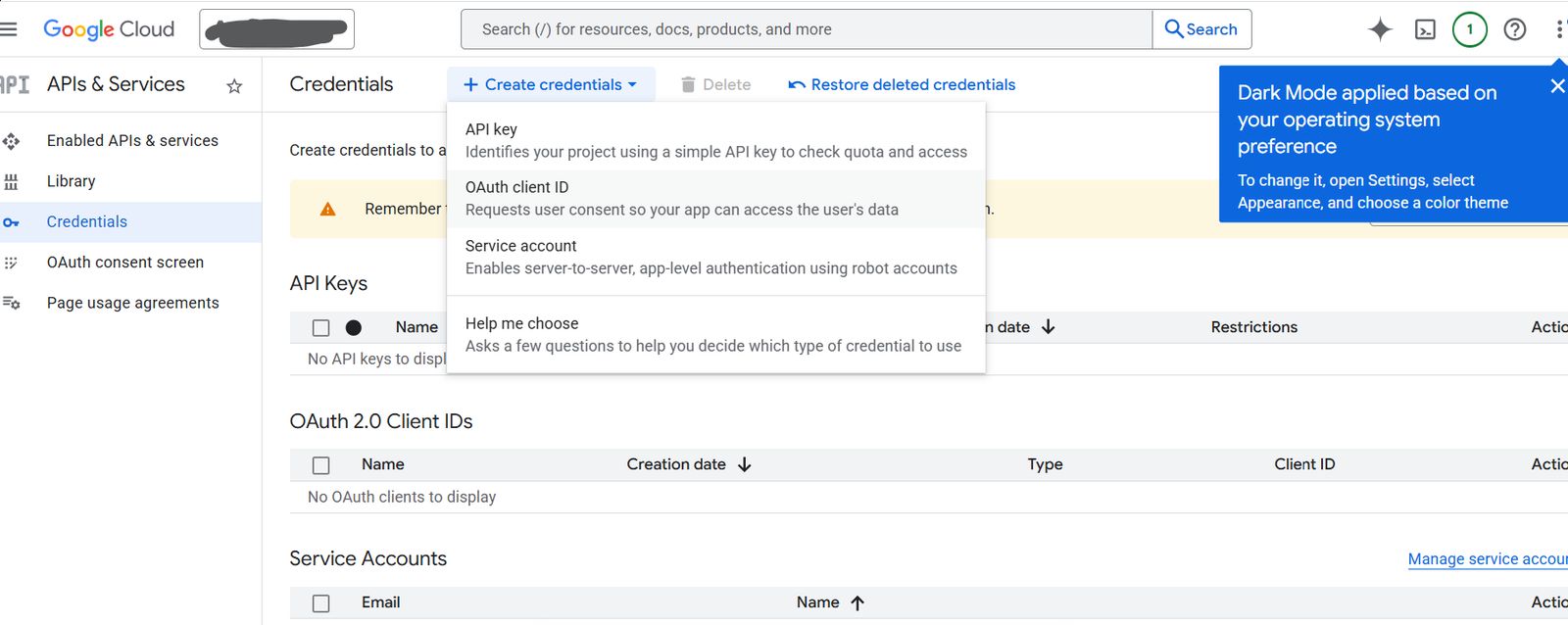The height and width of the screenshot is (625, 1568).
Task: Click the Search magnifier button
Action: coord(1201,29)
